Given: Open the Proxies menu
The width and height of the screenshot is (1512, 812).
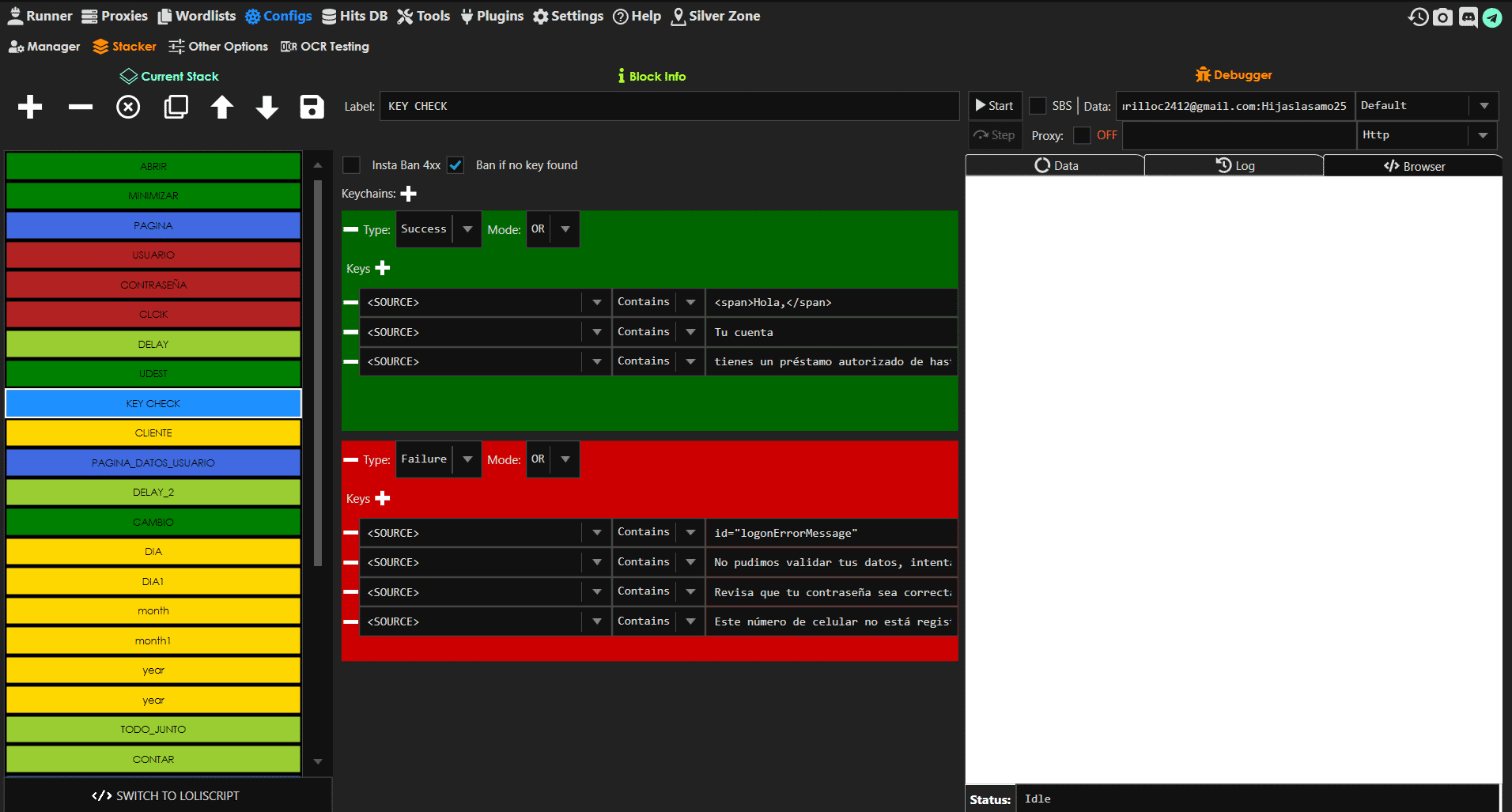Looking at the screenshot, I should [x=115, y=16].
